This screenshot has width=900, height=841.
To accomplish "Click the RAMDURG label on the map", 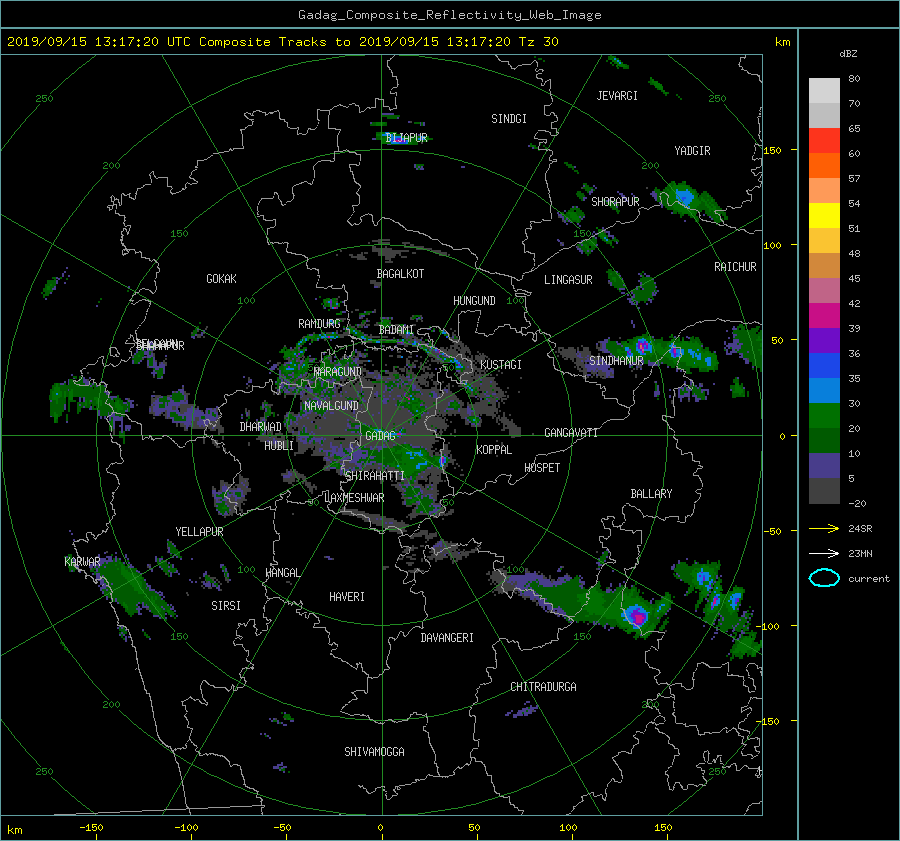I will (319, 324).
